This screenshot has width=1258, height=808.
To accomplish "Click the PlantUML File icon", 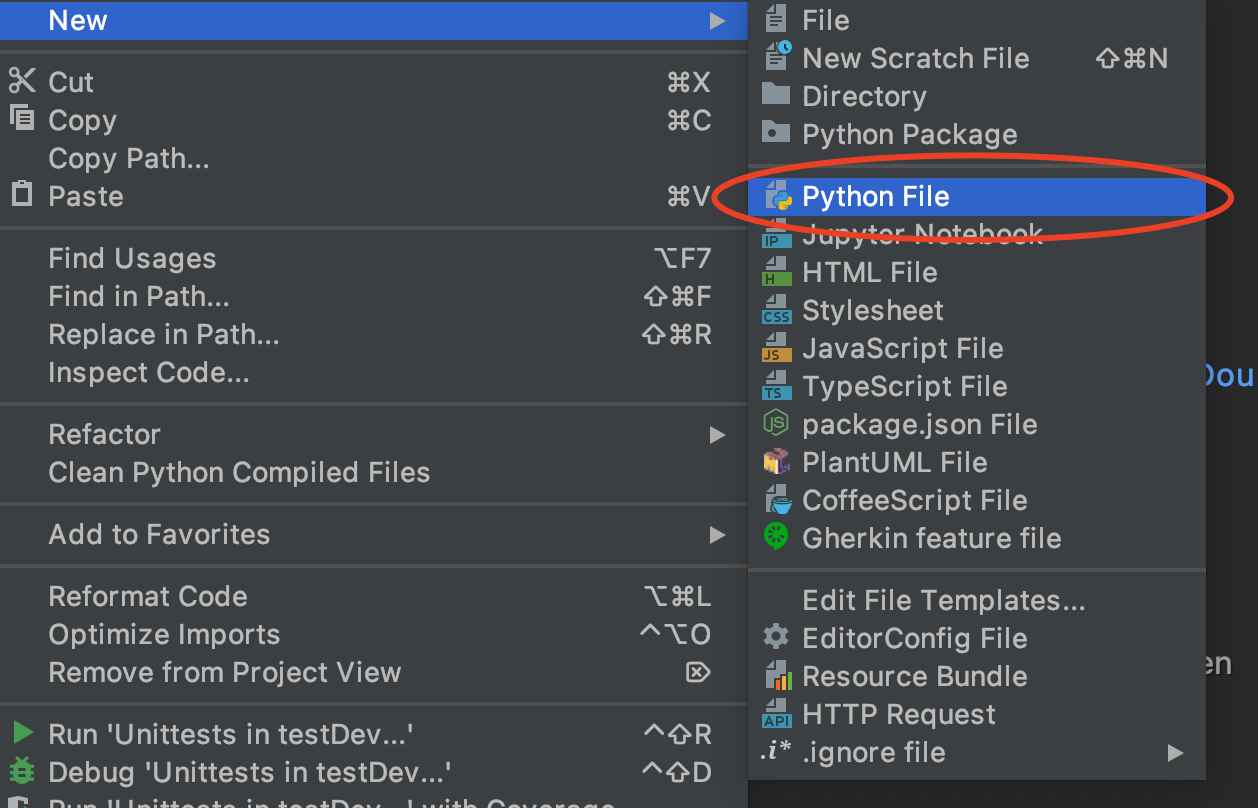I will click(777, 463).
